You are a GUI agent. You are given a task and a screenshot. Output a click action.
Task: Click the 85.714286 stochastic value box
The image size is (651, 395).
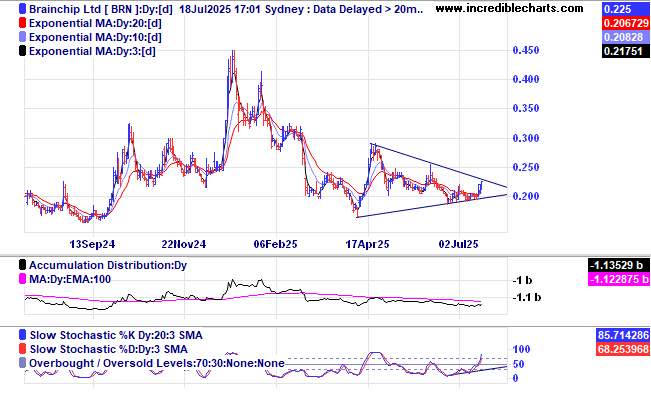(x=623, y=335)
